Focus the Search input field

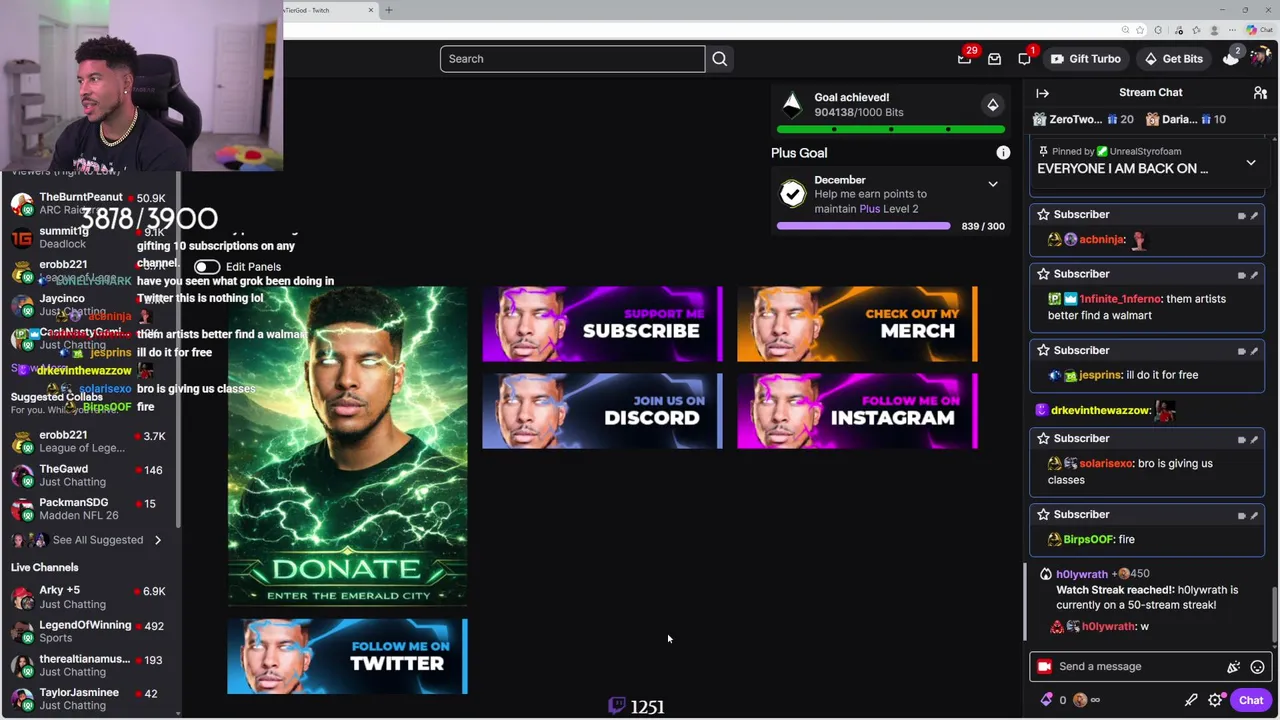coord(572,59)
